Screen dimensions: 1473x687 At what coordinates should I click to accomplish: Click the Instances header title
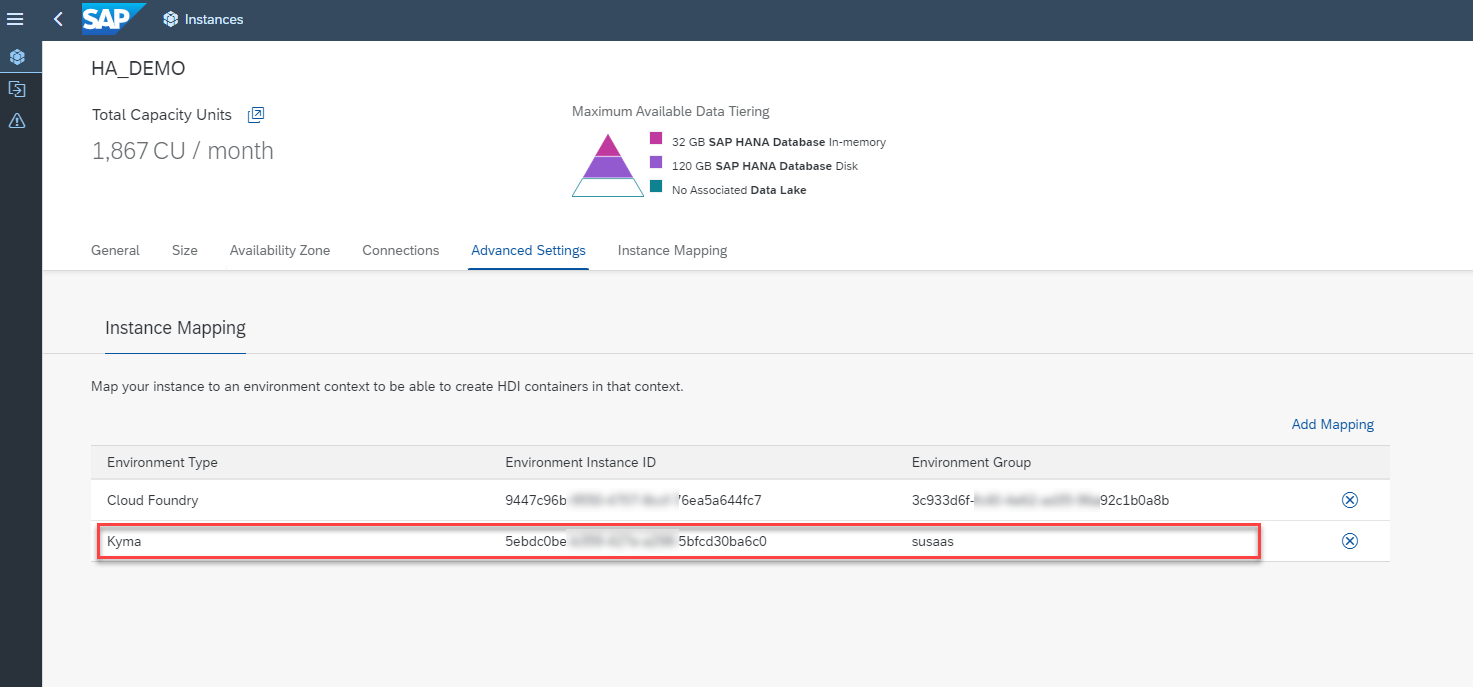point(214,19)
